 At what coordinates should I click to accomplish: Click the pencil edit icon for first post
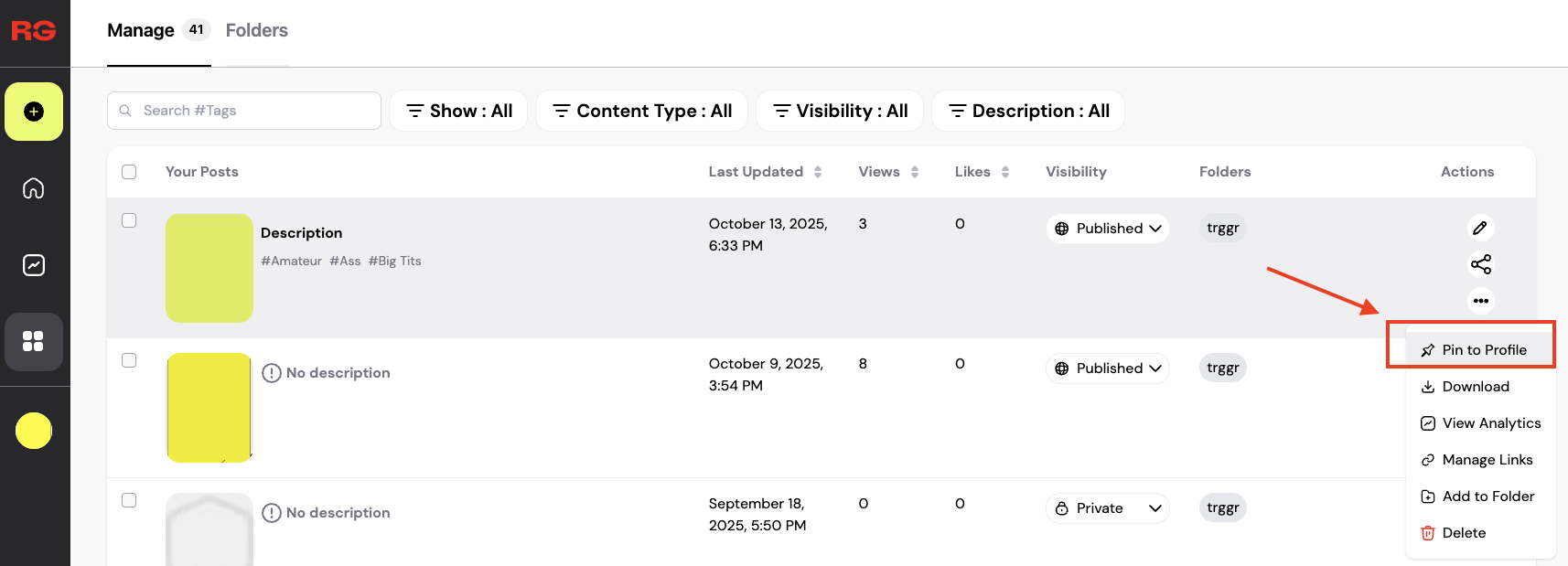click(x=1480, y=228)
